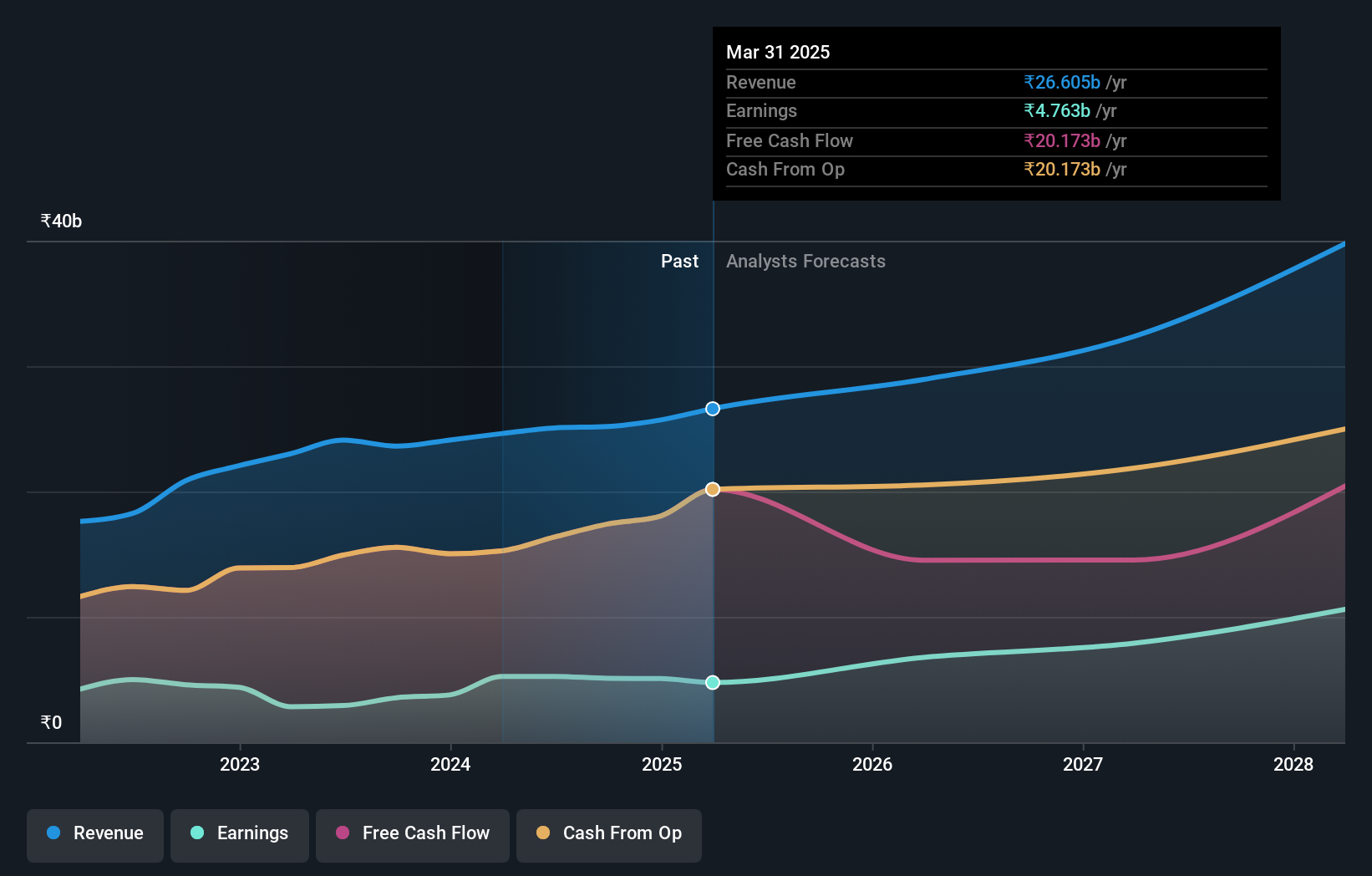
Task: Toggle the Cash From Op legend button
Action: click(609, 835)
